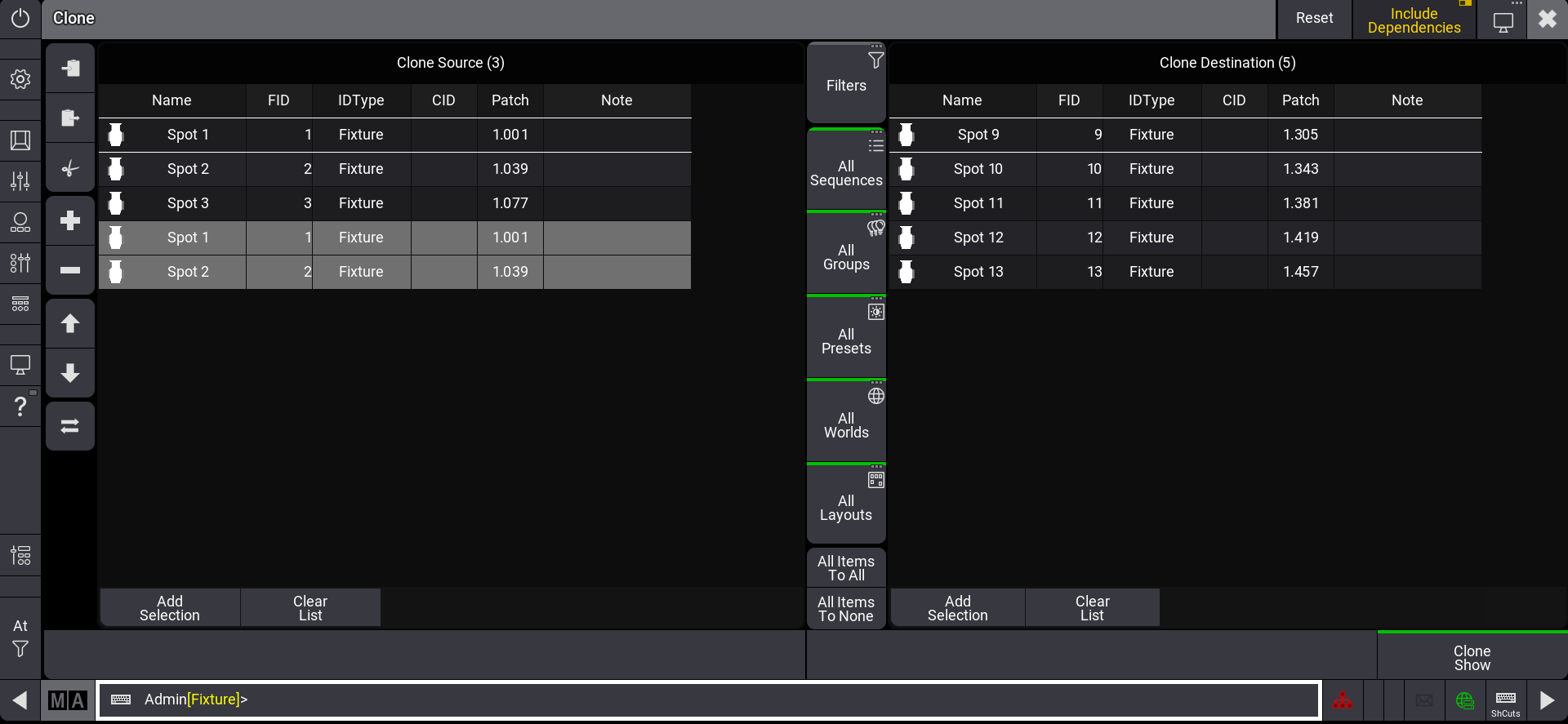
Task: Click the green web server globe icon
Action: [x=1464, y=700]
